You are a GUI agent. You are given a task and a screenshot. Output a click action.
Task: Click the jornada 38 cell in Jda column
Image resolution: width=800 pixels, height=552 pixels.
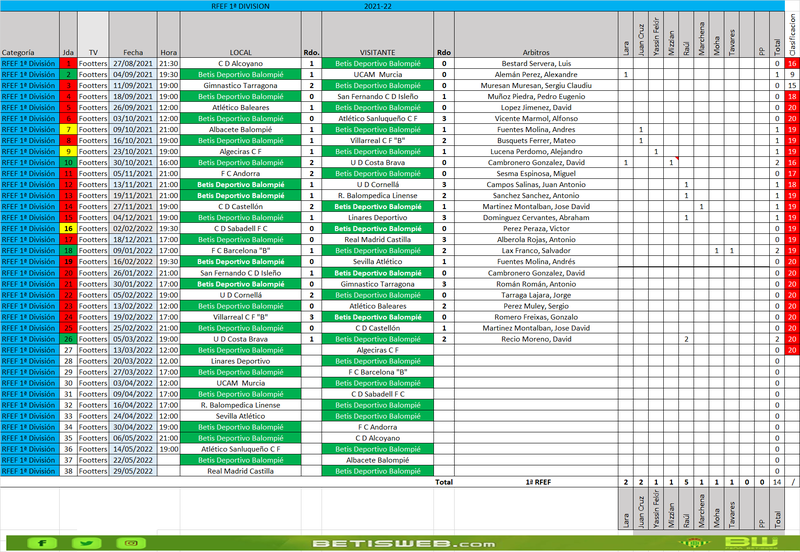pos(68,471)
